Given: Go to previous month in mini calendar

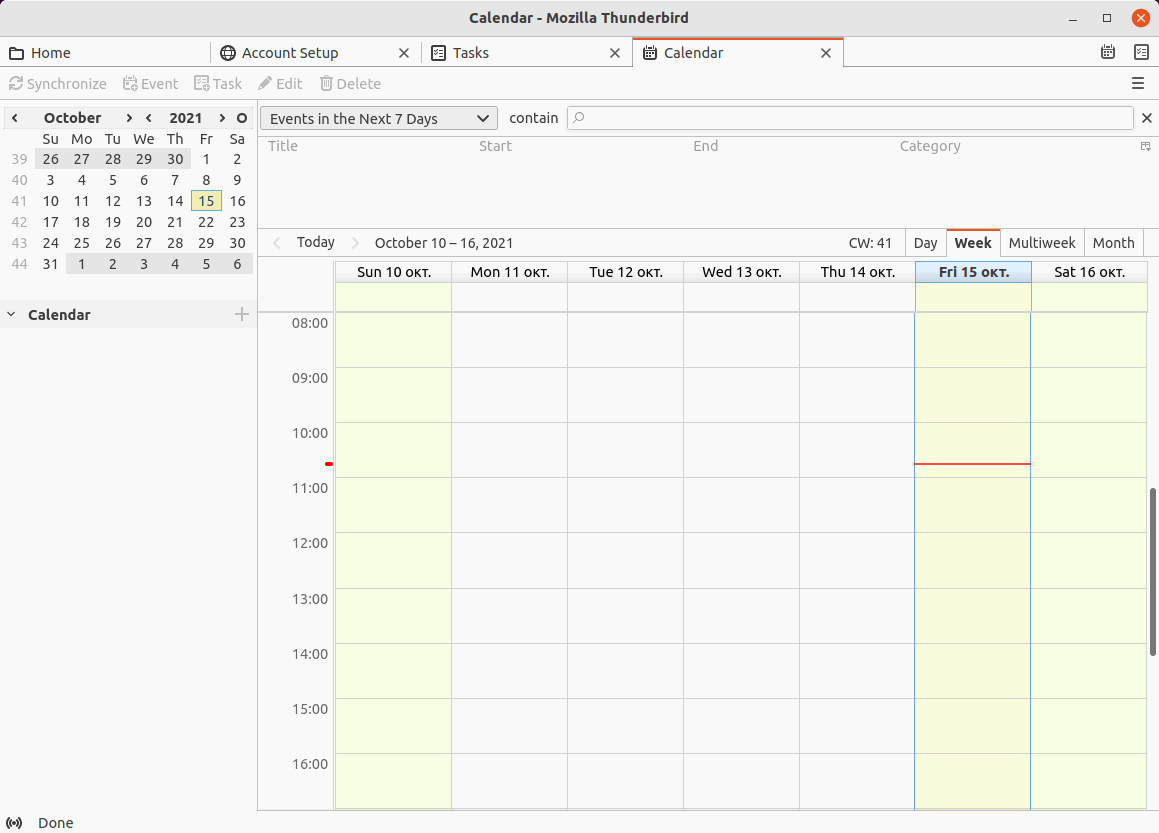Looking at the screenshot, I should tap(15, 118).
